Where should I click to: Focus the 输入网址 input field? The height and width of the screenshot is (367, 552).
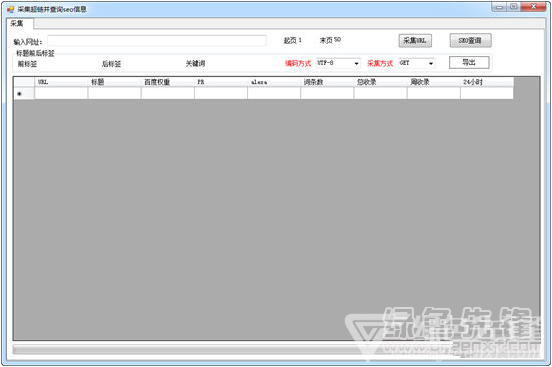pos(157,41)
